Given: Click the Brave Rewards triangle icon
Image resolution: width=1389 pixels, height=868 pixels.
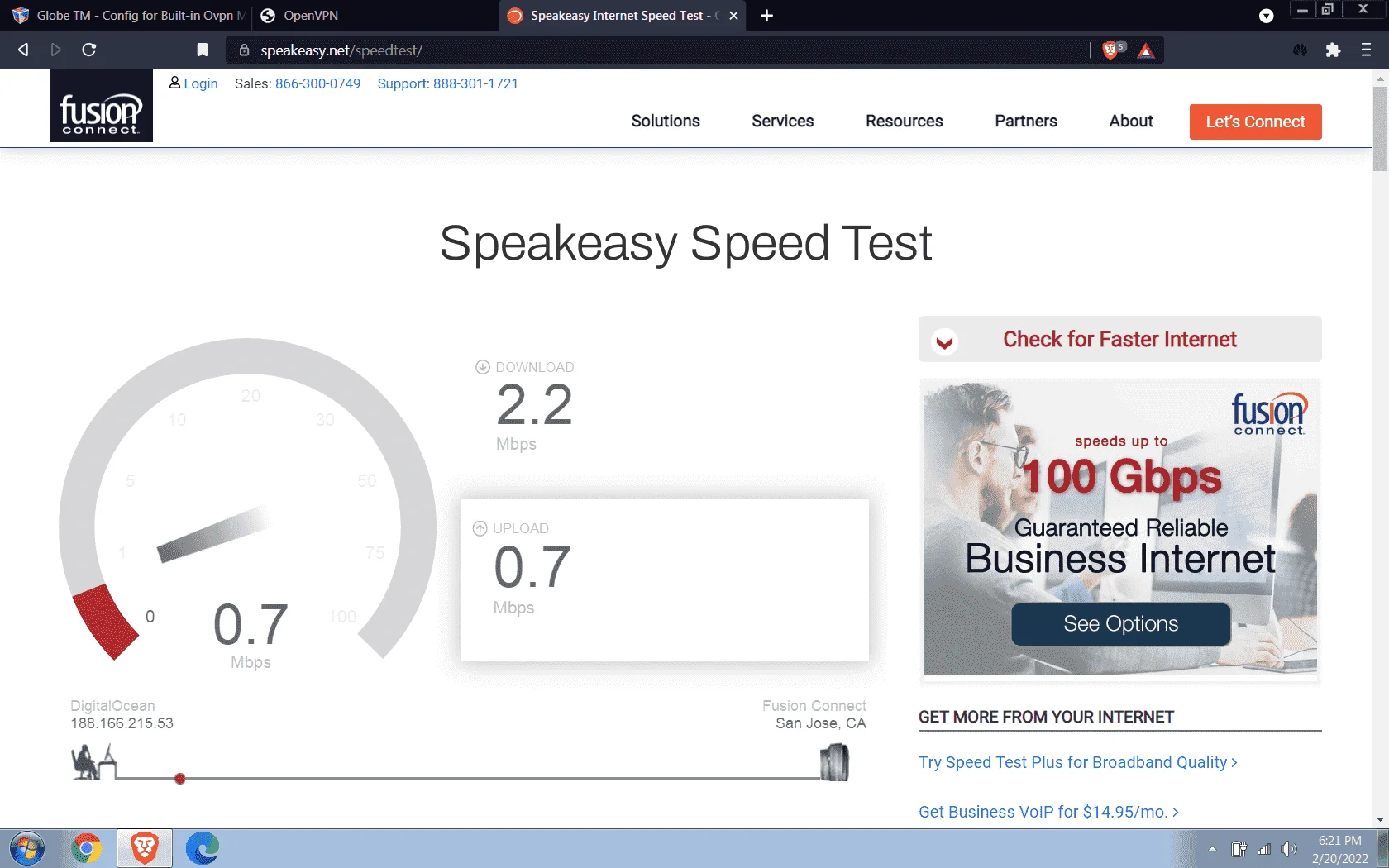Looking at the screenshot, I should [1146, 50].
